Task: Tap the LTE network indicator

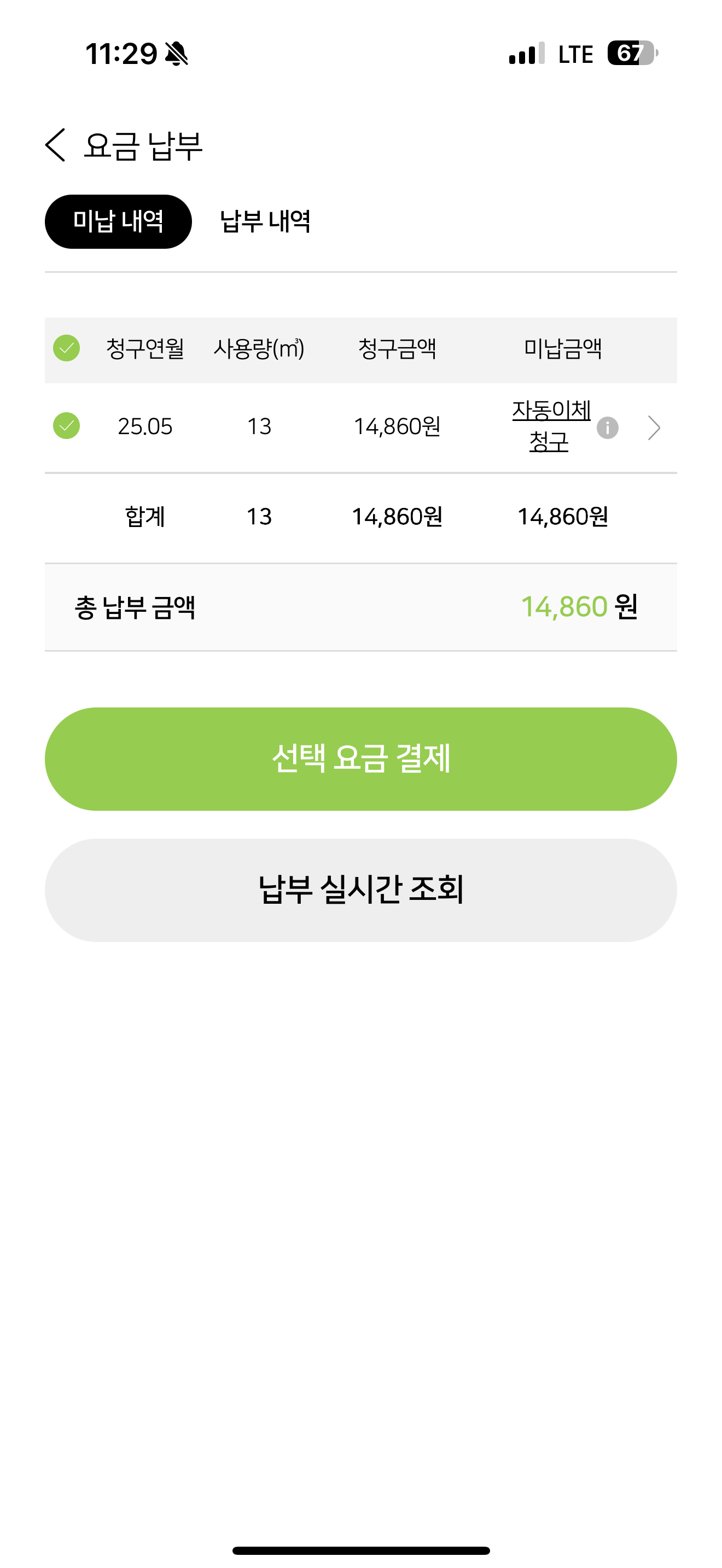Action: click(575, 54)
